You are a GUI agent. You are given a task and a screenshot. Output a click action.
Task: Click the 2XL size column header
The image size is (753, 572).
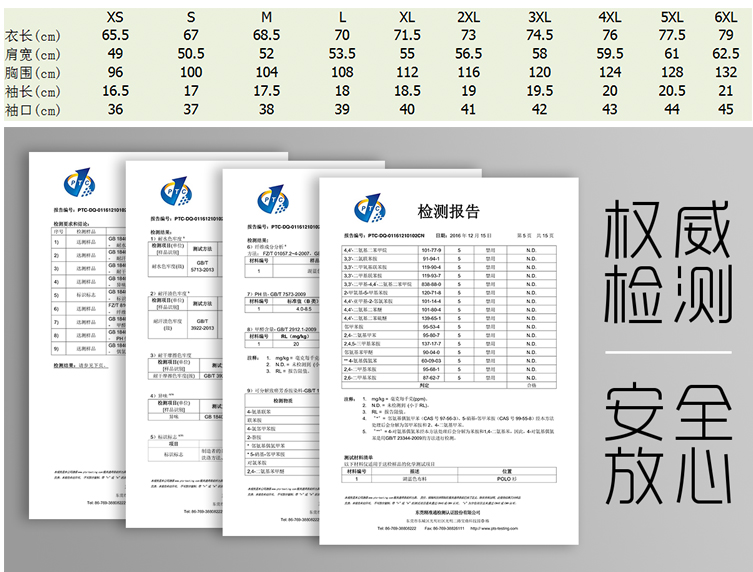(469, 17)
